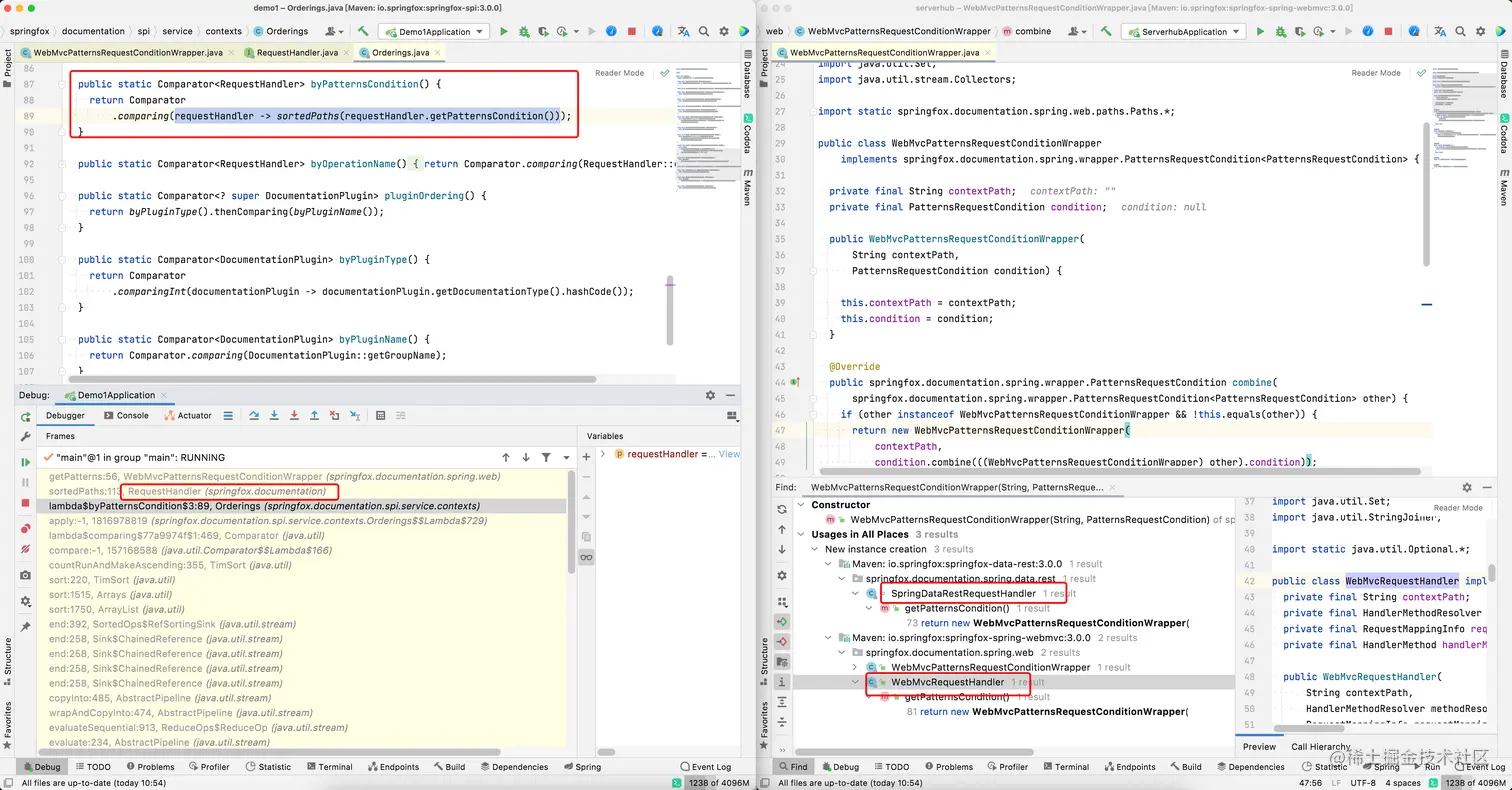Open Find panel settings gear at top right

click(x=1467, y=487)
